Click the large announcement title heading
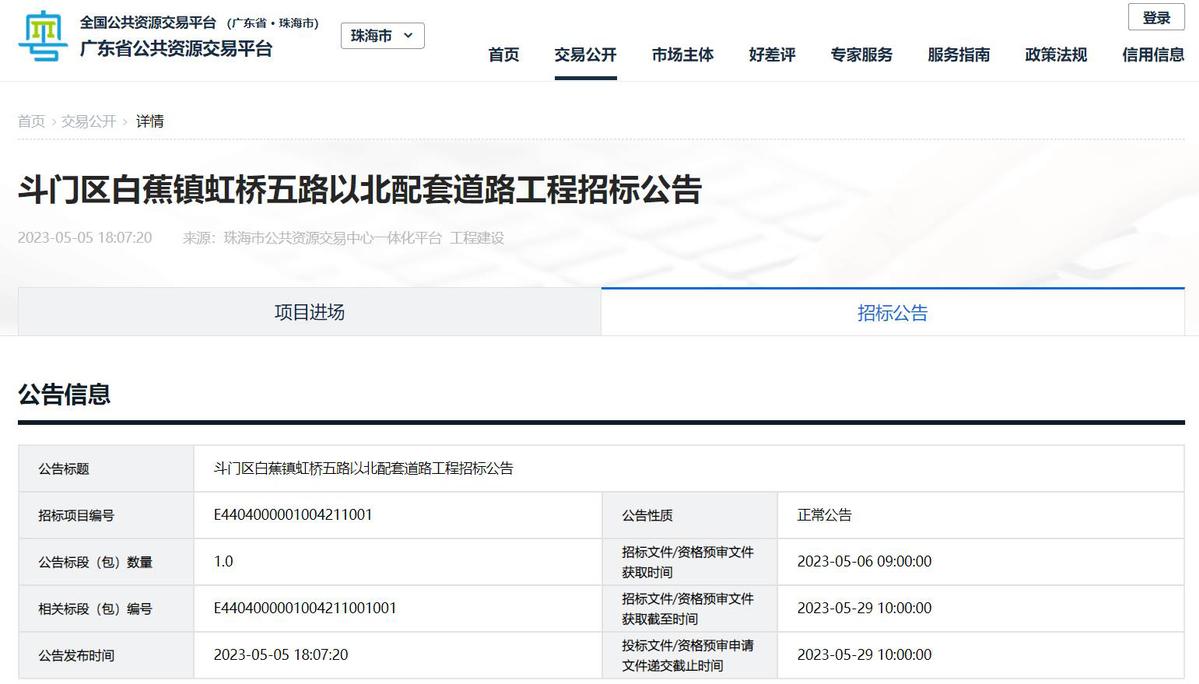1199x684 pixels. [x=359, y=190]
